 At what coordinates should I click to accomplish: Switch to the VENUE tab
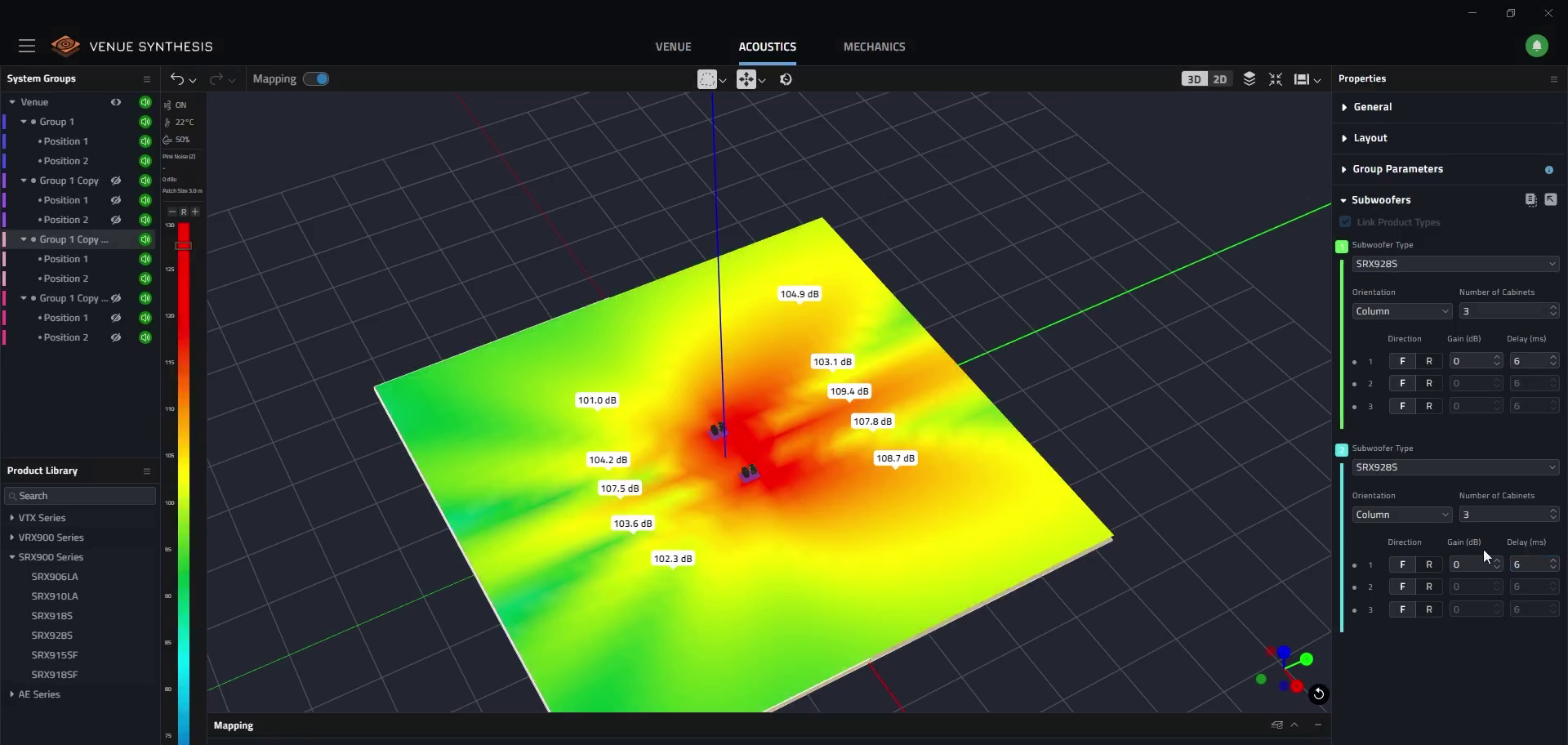coord(673,47)
